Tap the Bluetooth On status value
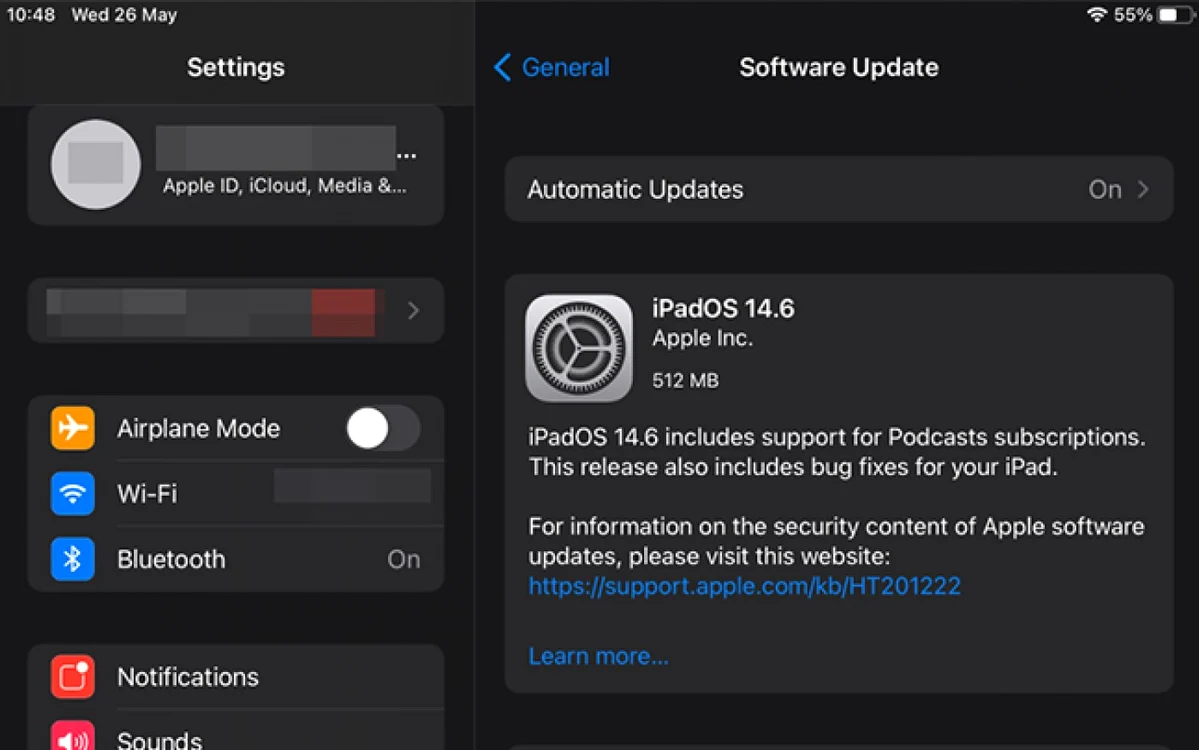Viewport: 1199px width, 750px height. [x=404, y=560]
